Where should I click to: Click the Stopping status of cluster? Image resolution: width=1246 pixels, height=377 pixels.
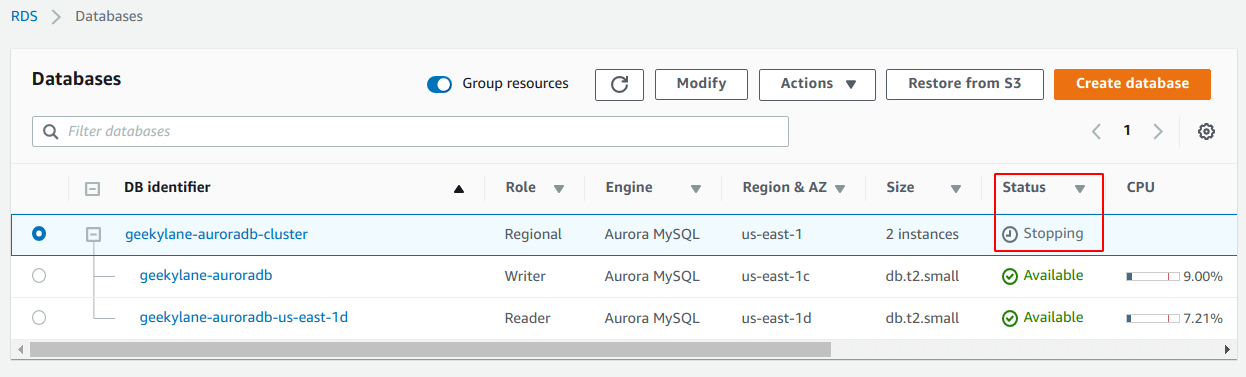click(x=1043, y=233)
